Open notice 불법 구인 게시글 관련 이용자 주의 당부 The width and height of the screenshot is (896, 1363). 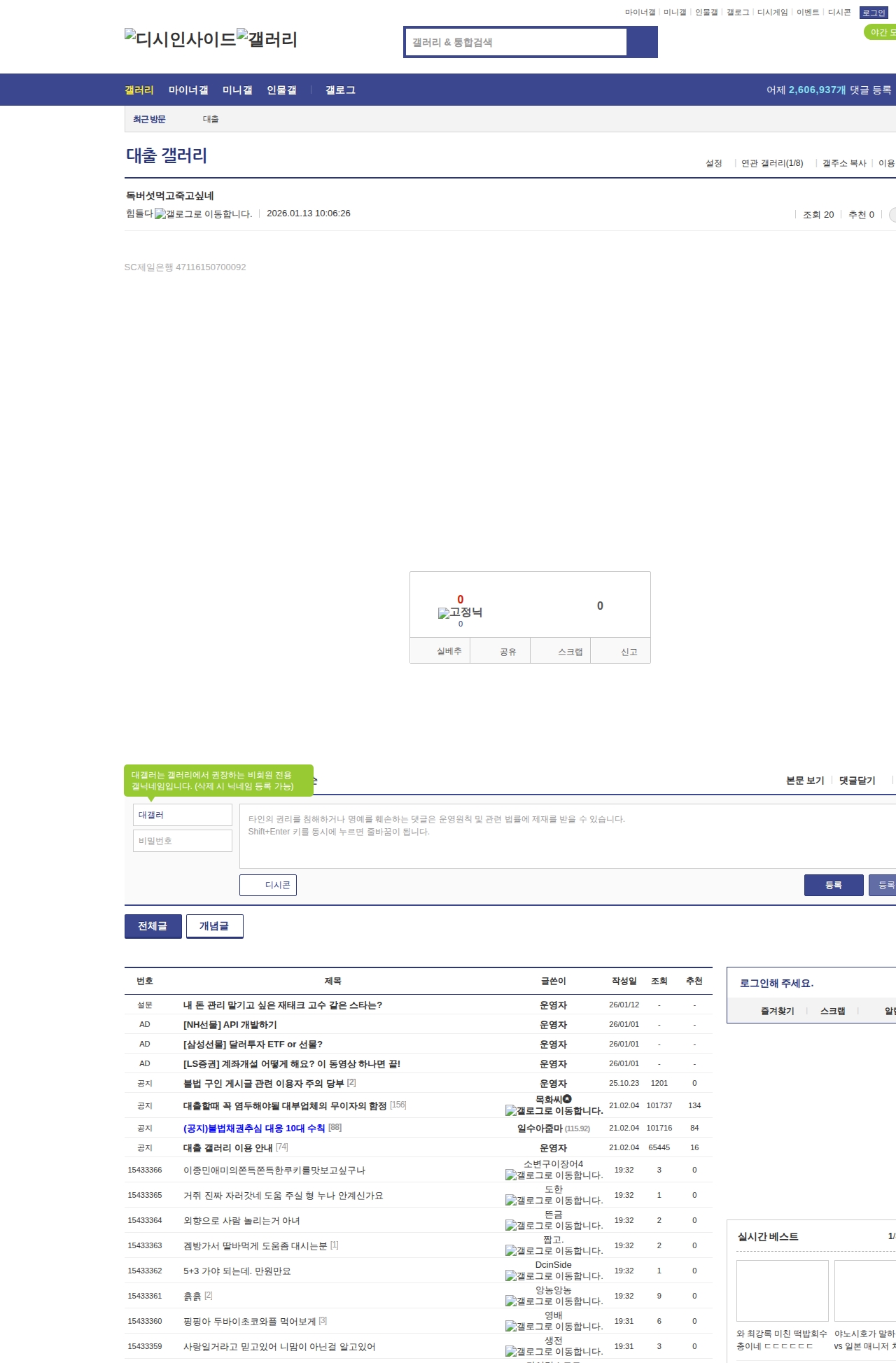pyautogui.click(x=263, y=1084)
